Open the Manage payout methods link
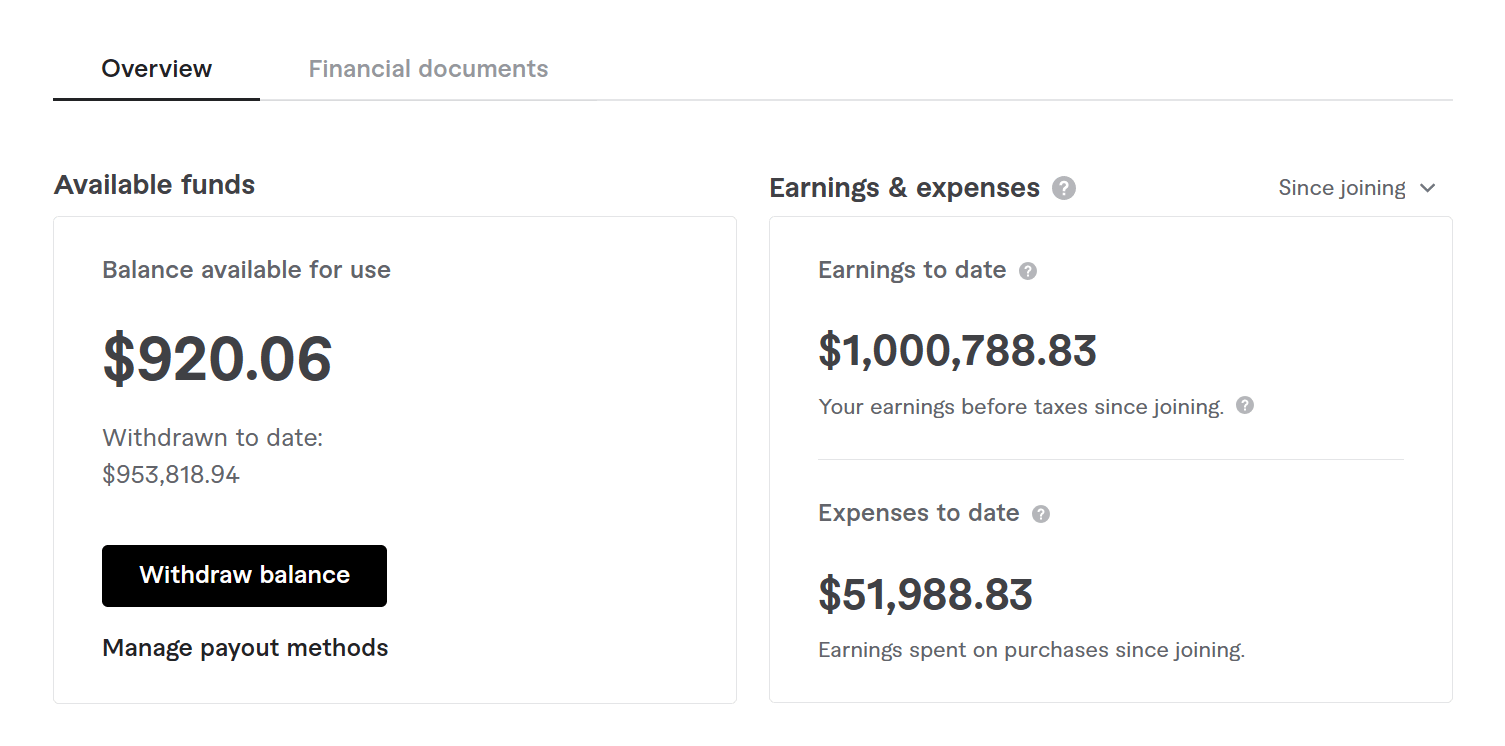 tap(245, 648)
